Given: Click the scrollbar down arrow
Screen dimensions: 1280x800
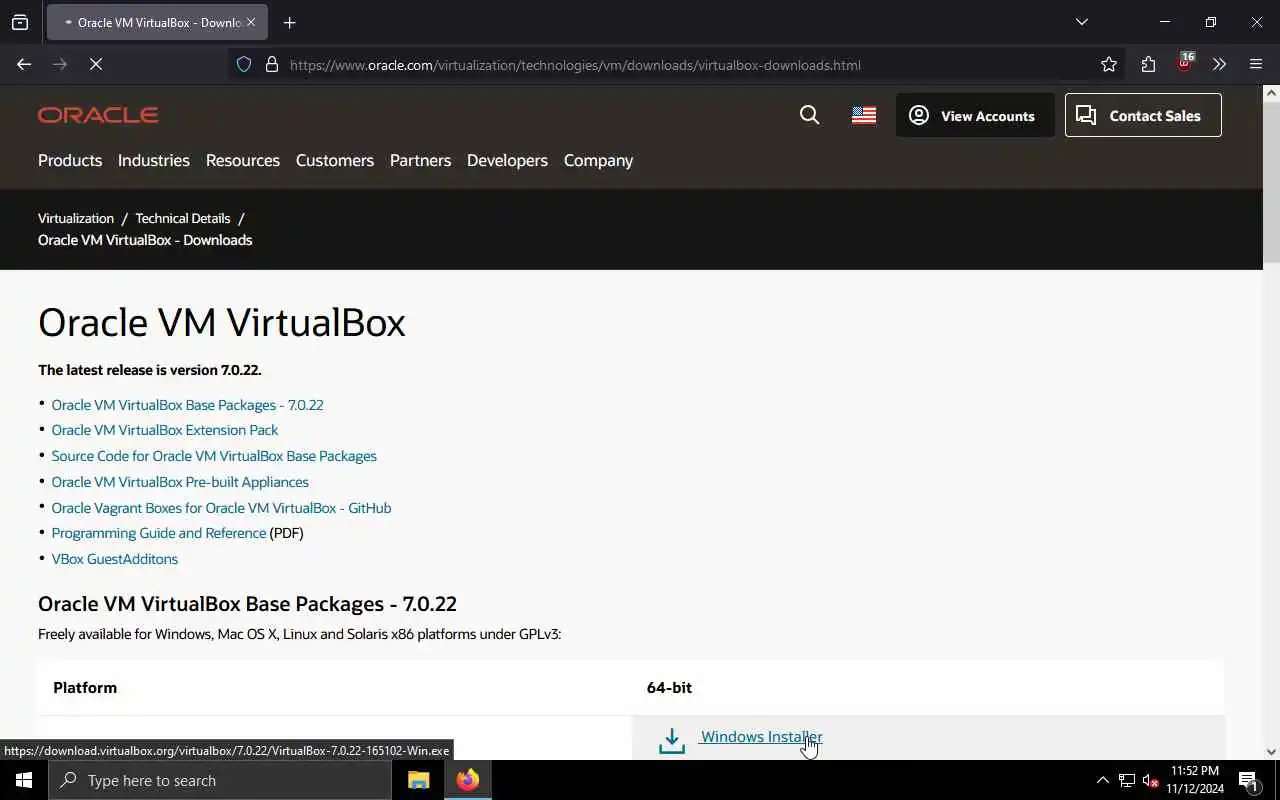Looking at the screenshot, I should click(x=1271, y=751).
